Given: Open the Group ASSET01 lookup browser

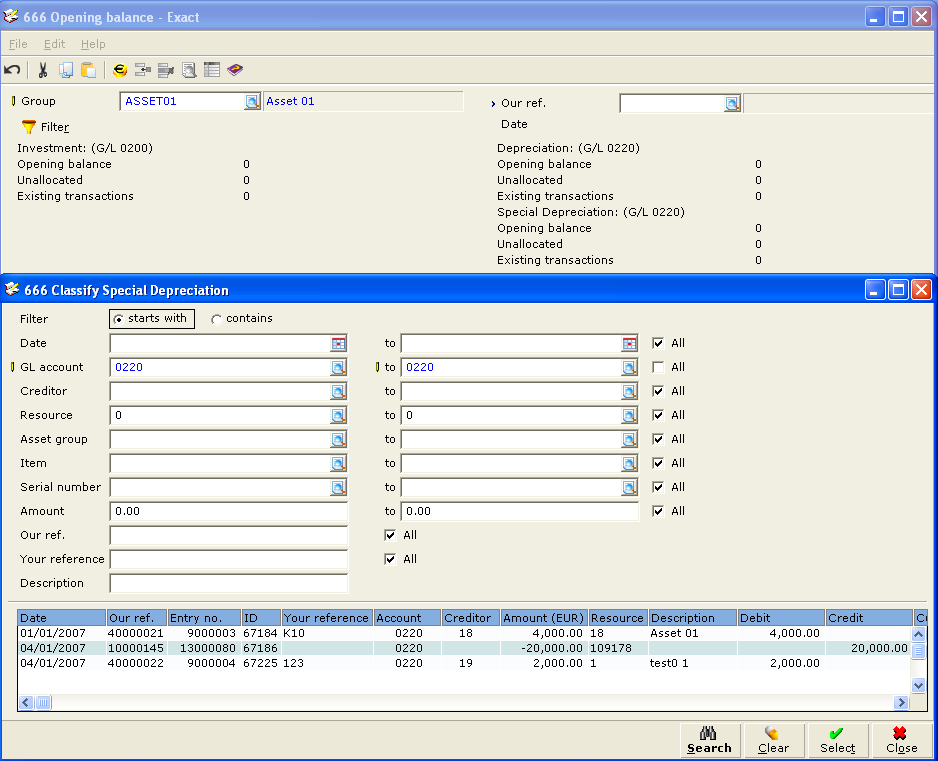Looking at the screenshot, I should (252, 101).
